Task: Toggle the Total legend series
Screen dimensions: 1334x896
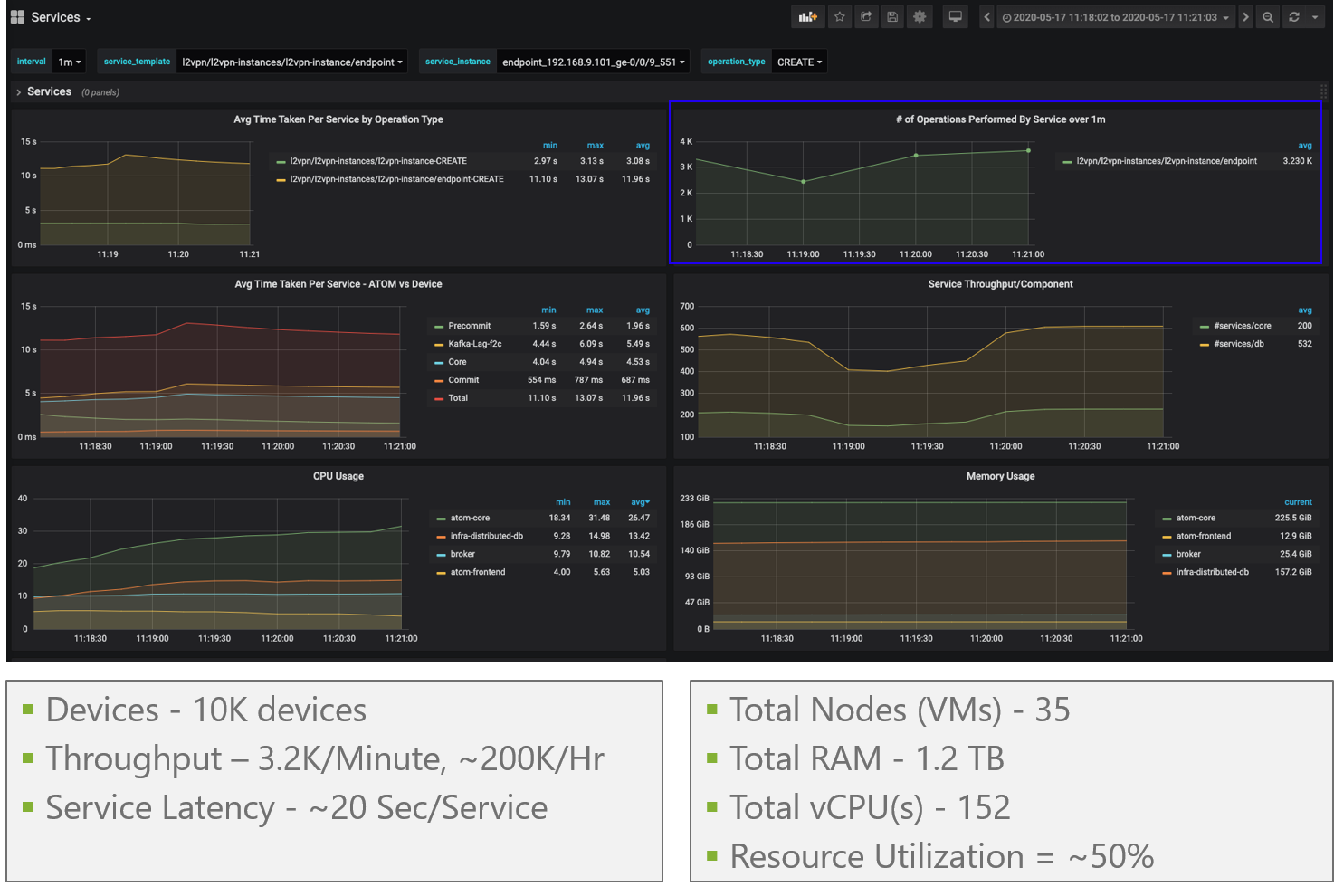Action: point(458,398)
